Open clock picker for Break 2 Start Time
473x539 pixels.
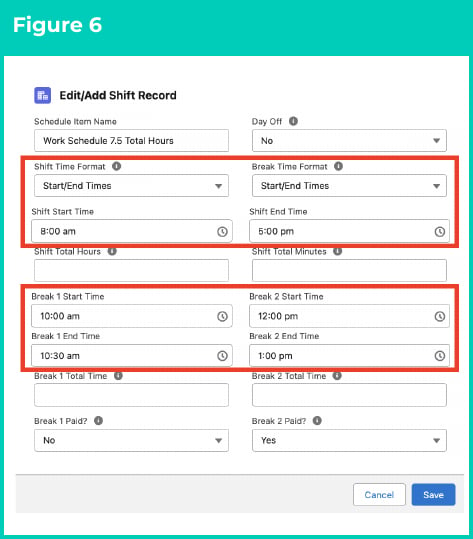pyautogui.click(x=440, y=316)
